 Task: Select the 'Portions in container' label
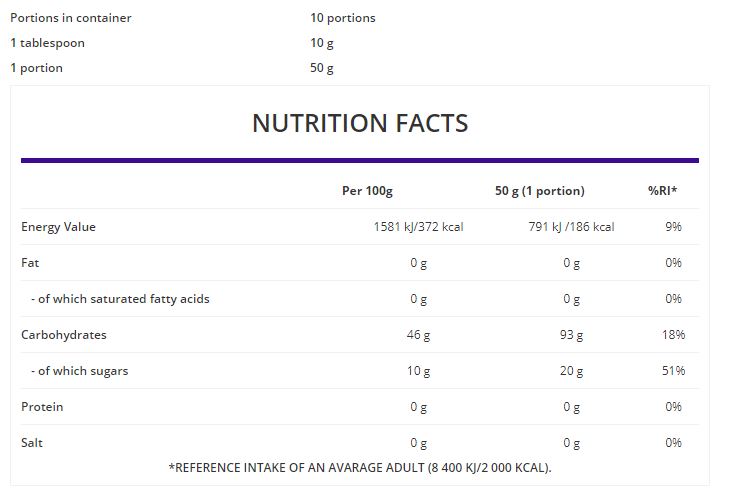(x=71, y=18)
